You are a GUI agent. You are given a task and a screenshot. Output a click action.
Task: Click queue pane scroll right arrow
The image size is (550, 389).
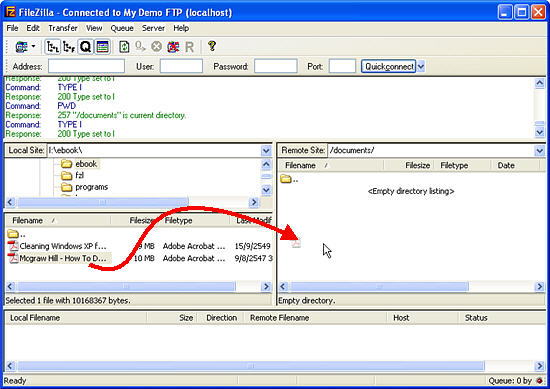click(x=539, y=366)
